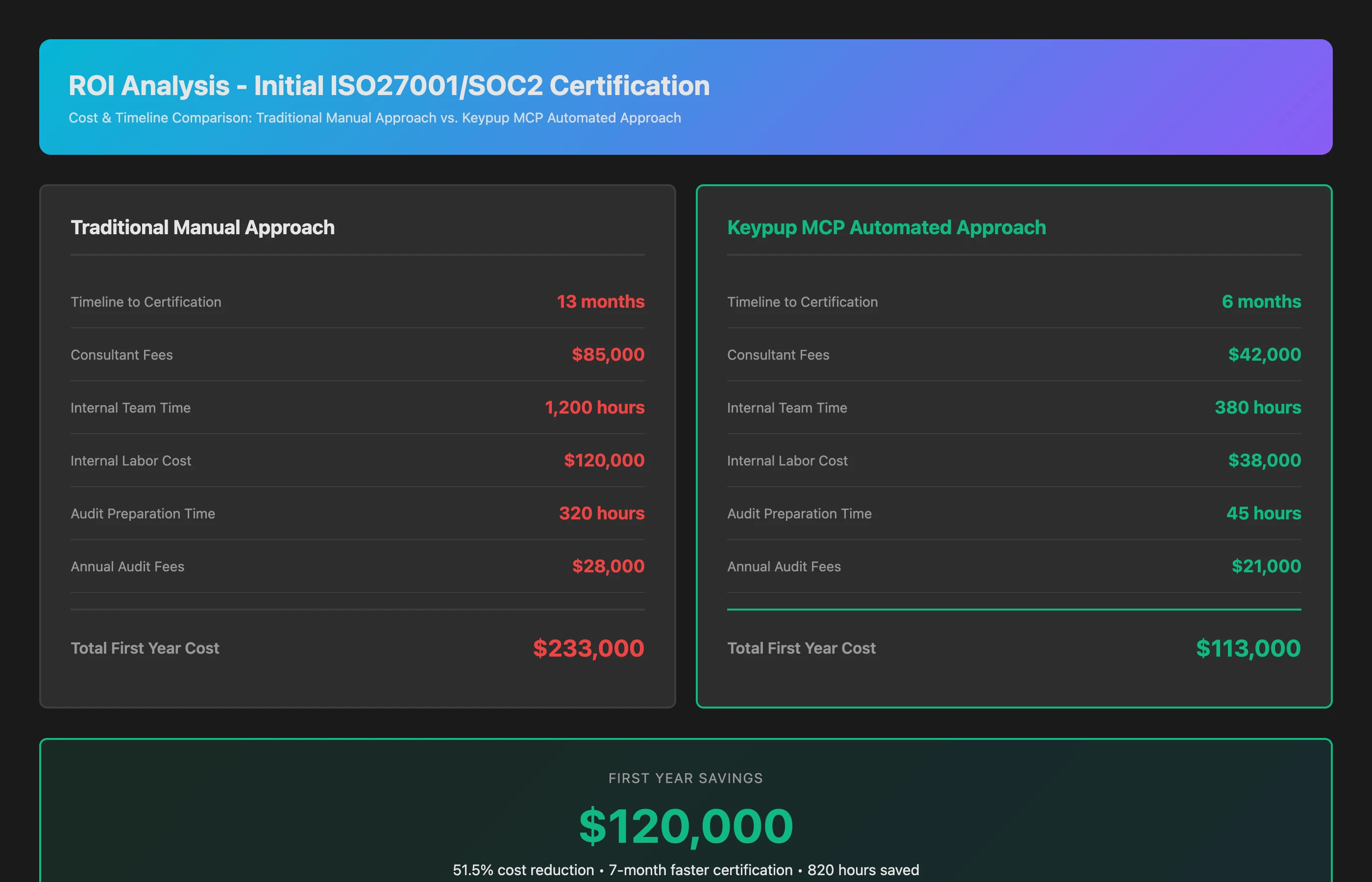1372x882 pixels.
Task: Click the $38,000 internal labor cost value
Action: 1264,461
